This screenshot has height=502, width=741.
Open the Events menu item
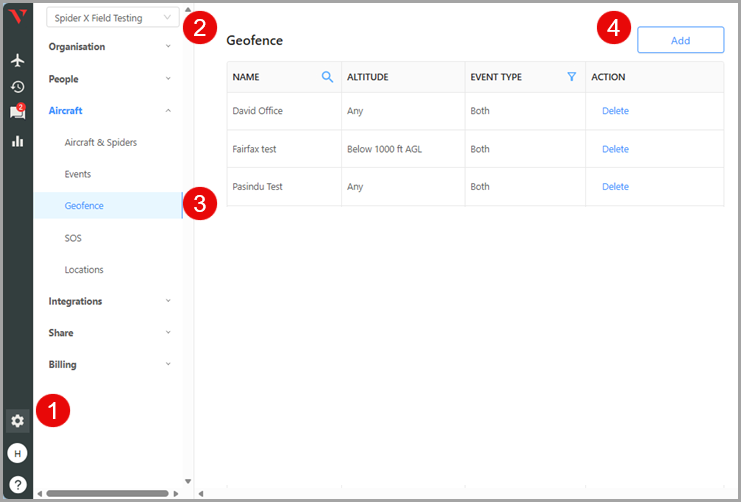click(x=78, y=174)
